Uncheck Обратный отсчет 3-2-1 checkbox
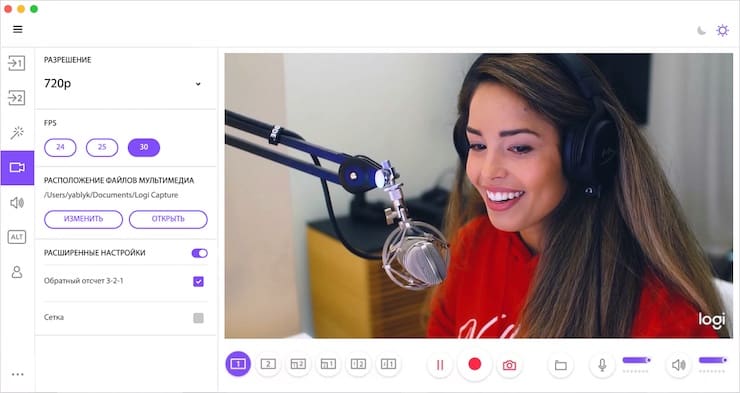This screenshot has height=393, width=740. 198,282
